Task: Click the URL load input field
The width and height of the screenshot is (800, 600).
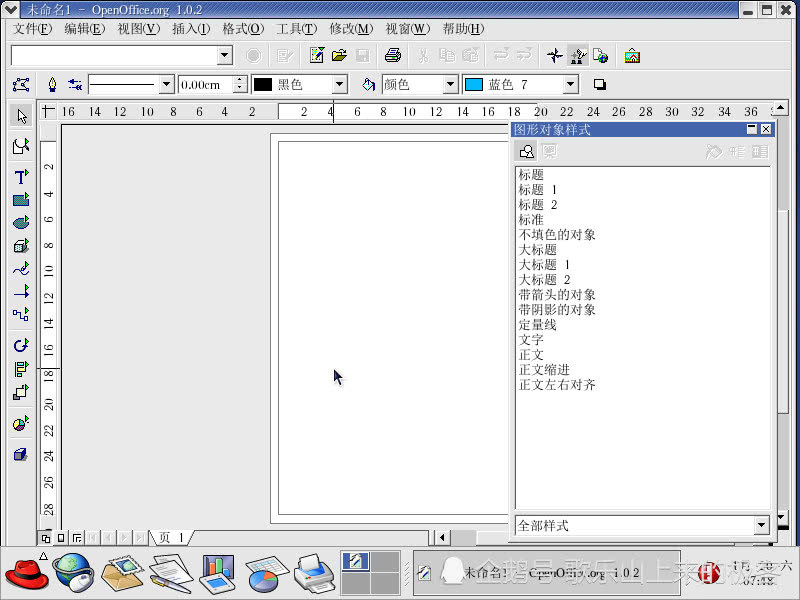Action: [115, 55]
